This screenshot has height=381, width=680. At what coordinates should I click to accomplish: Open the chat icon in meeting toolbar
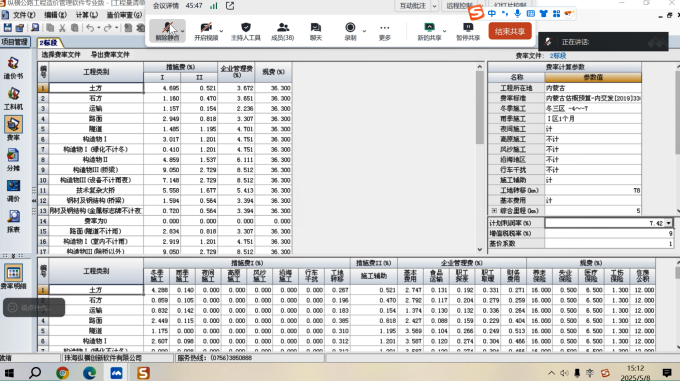pyautogui.click(x=316, y=31)
